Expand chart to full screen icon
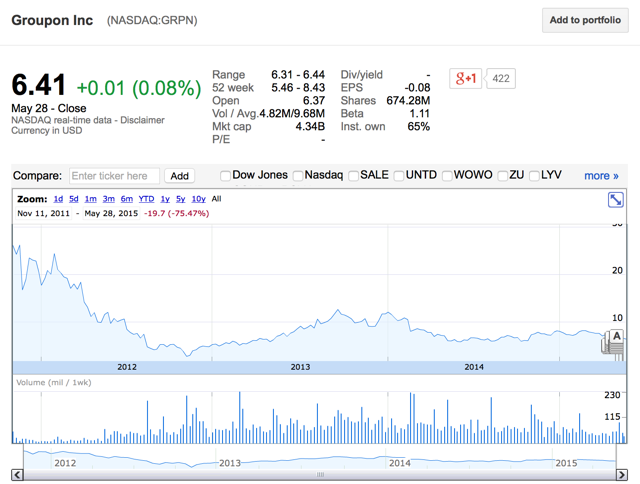 (x=616, y=200)
